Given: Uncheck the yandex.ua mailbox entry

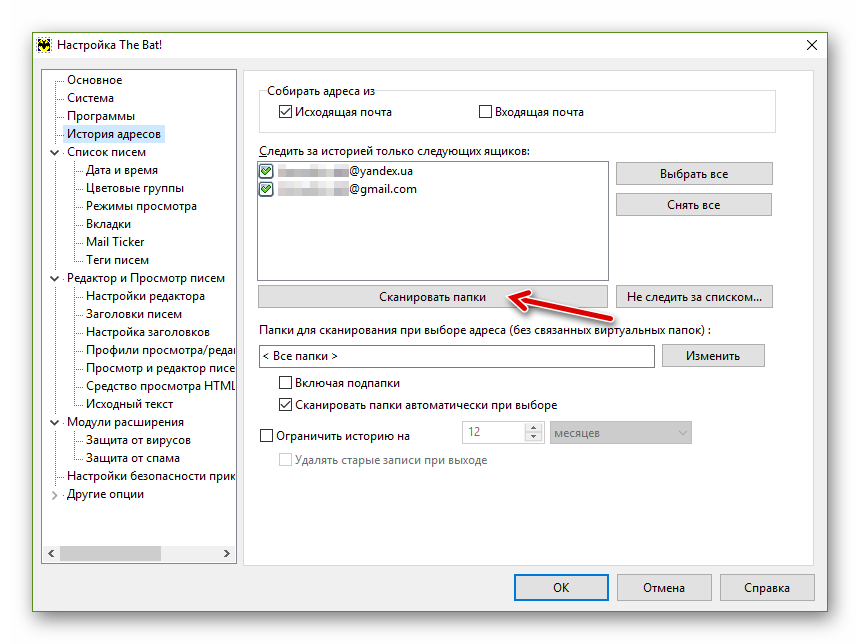Looking at the screenshot, I should (x=266, y=171).
